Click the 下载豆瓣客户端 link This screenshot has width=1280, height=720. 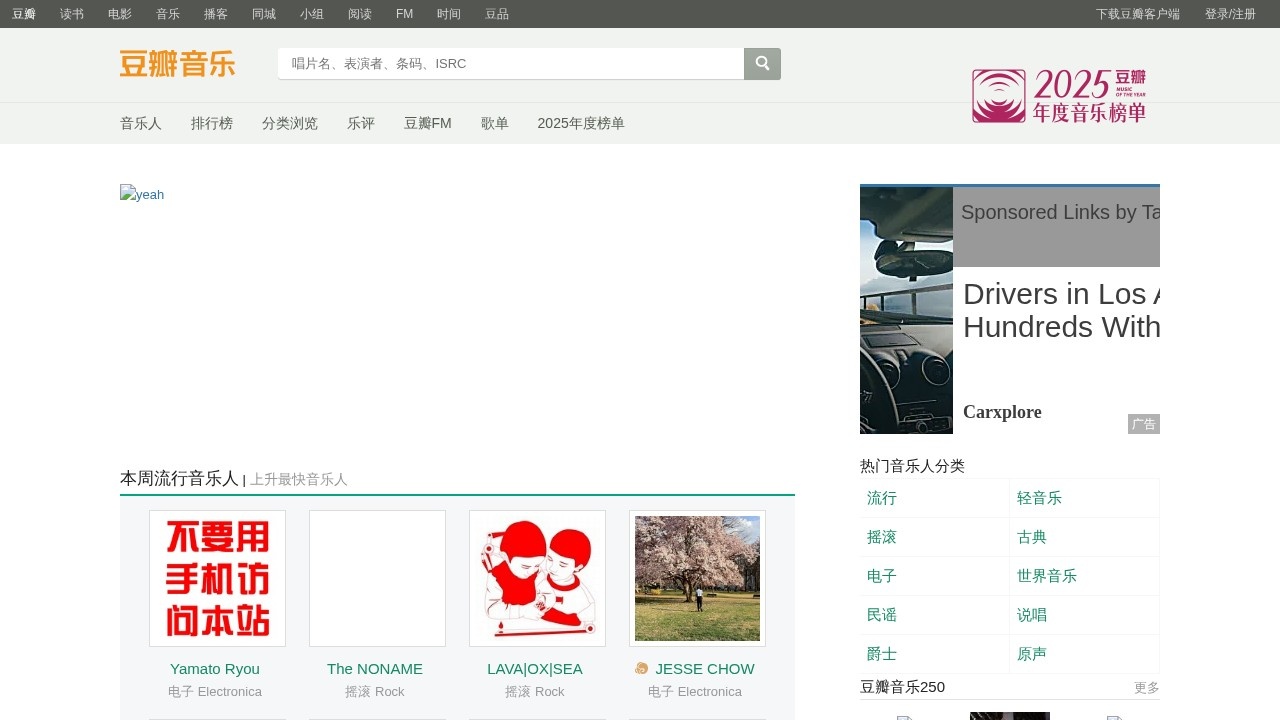pos(1138,14)
